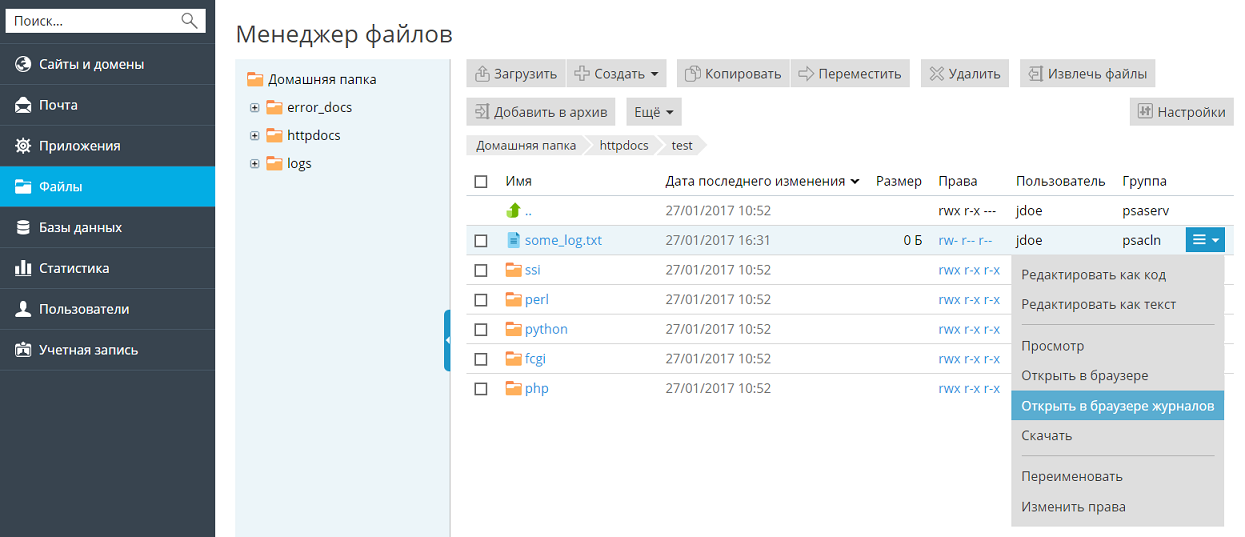The width and height of the screenshot is (1245, 537).
Task: Tick the checkbox for some_log.txt
Action: tap(481, 241)
